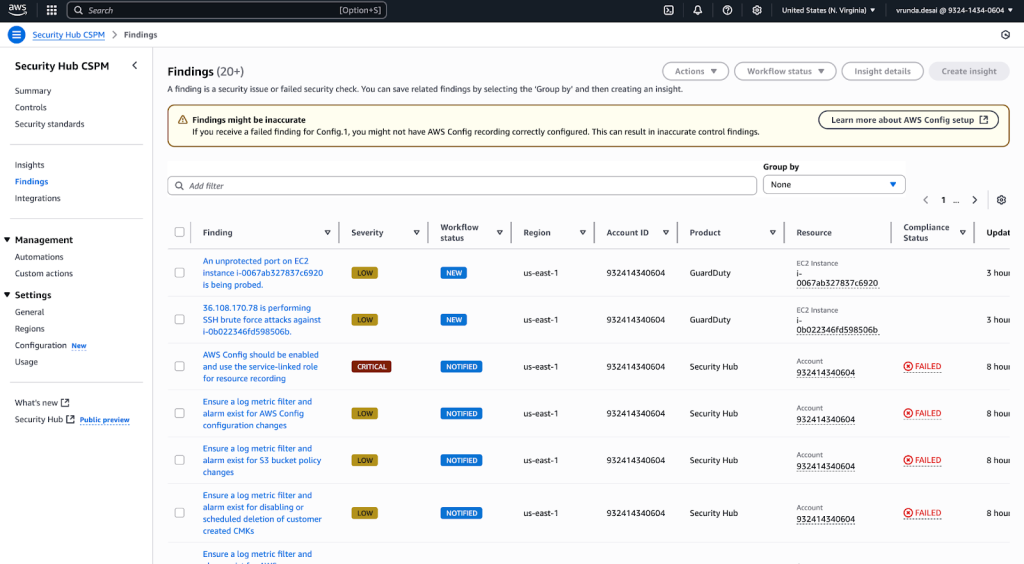Screen dimensions: 1024x564
Task: Check the unprotected port on EC2 finding
Action: click(180, 273)
